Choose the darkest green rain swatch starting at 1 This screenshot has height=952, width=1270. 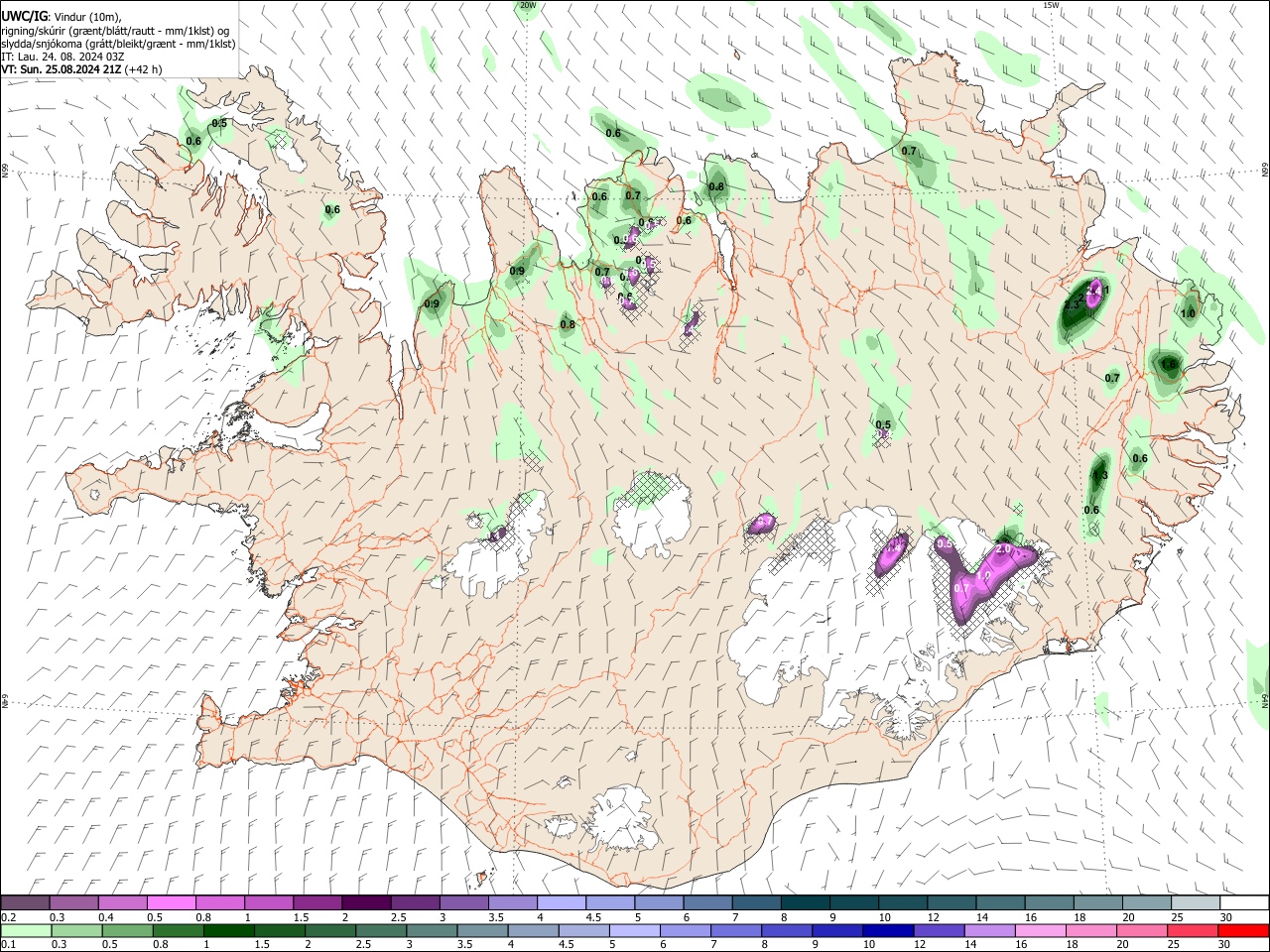[228, 930]
